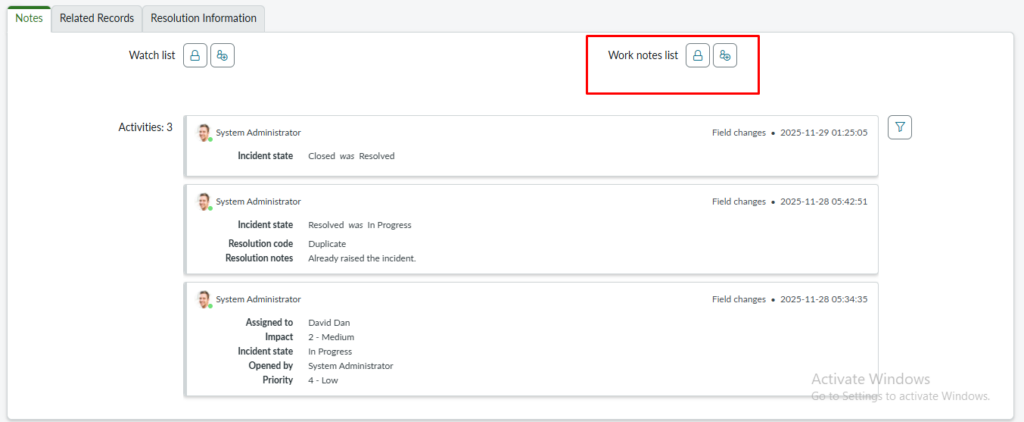Click avatar on the Assigned to David Dan activity
The height and width of the screenshot is (422, 1024).
point(204,299)
